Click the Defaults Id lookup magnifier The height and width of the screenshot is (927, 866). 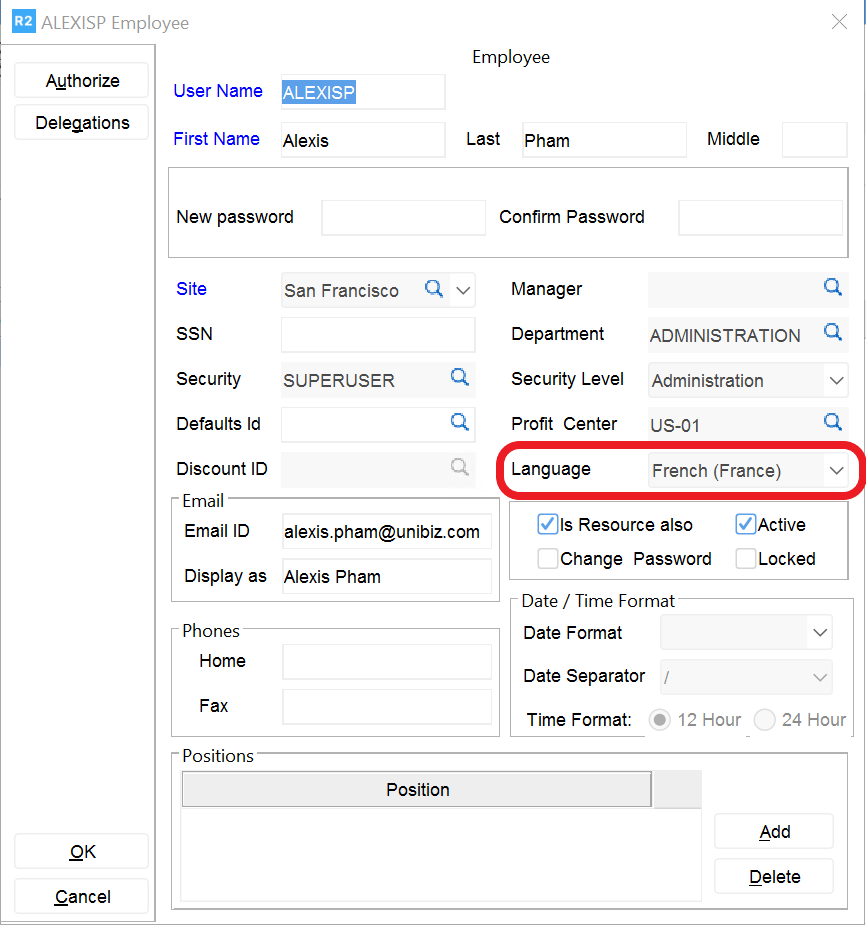tap(459, 422)
